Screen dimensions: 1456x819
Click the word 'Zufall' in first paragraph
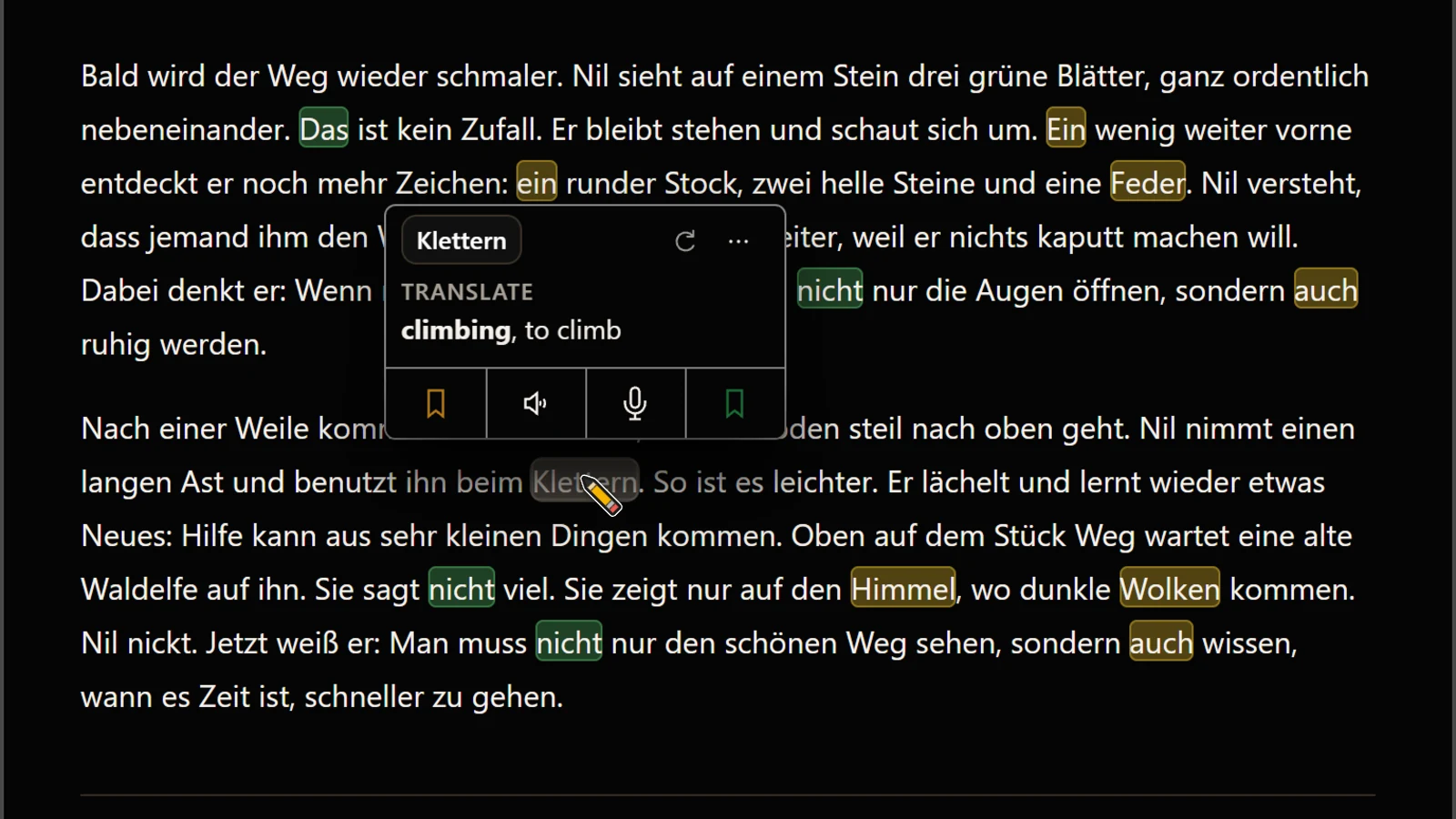click(499, 129)
